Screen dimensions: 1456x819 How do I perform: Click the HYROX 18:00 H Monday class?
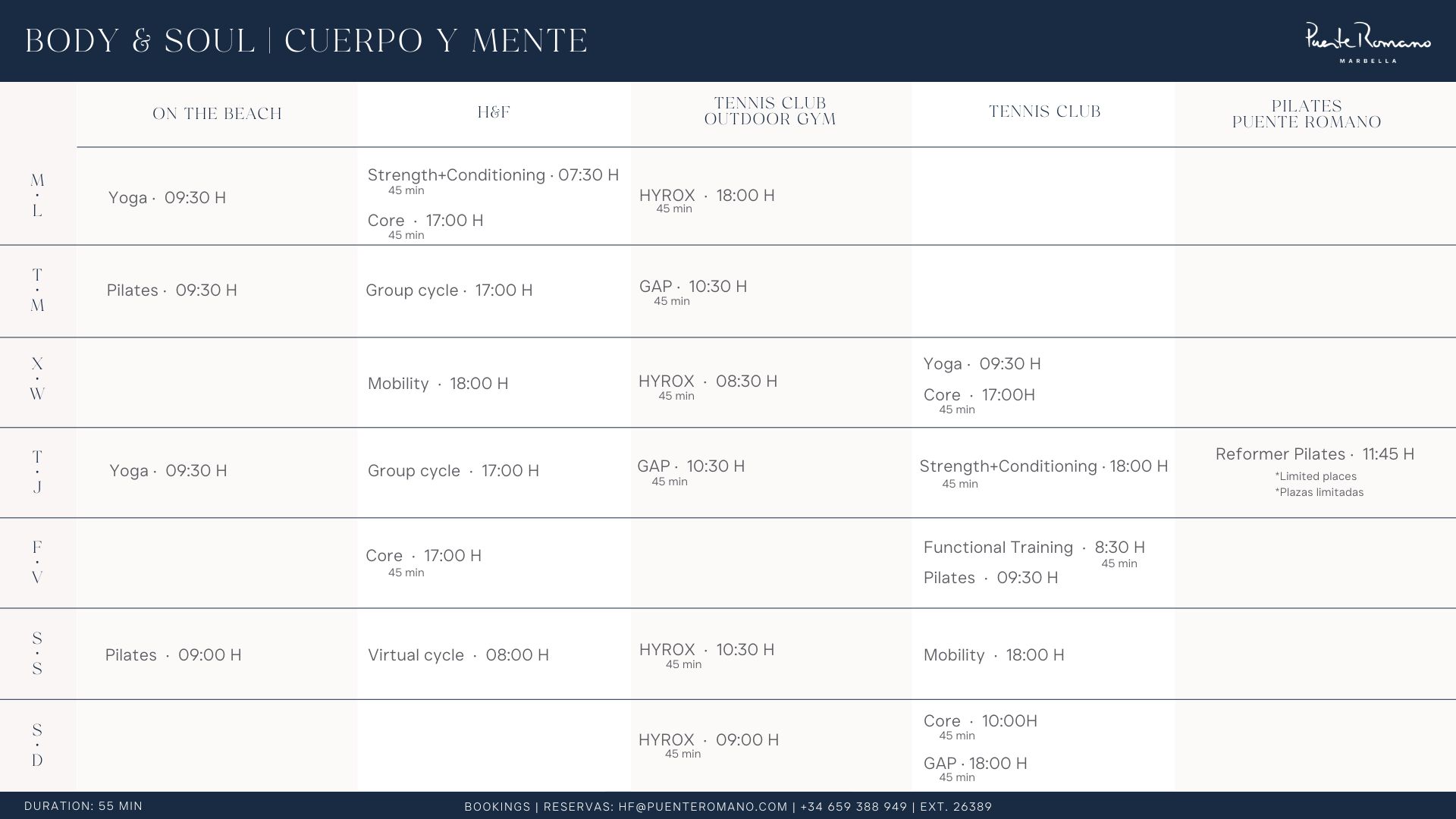707,196
